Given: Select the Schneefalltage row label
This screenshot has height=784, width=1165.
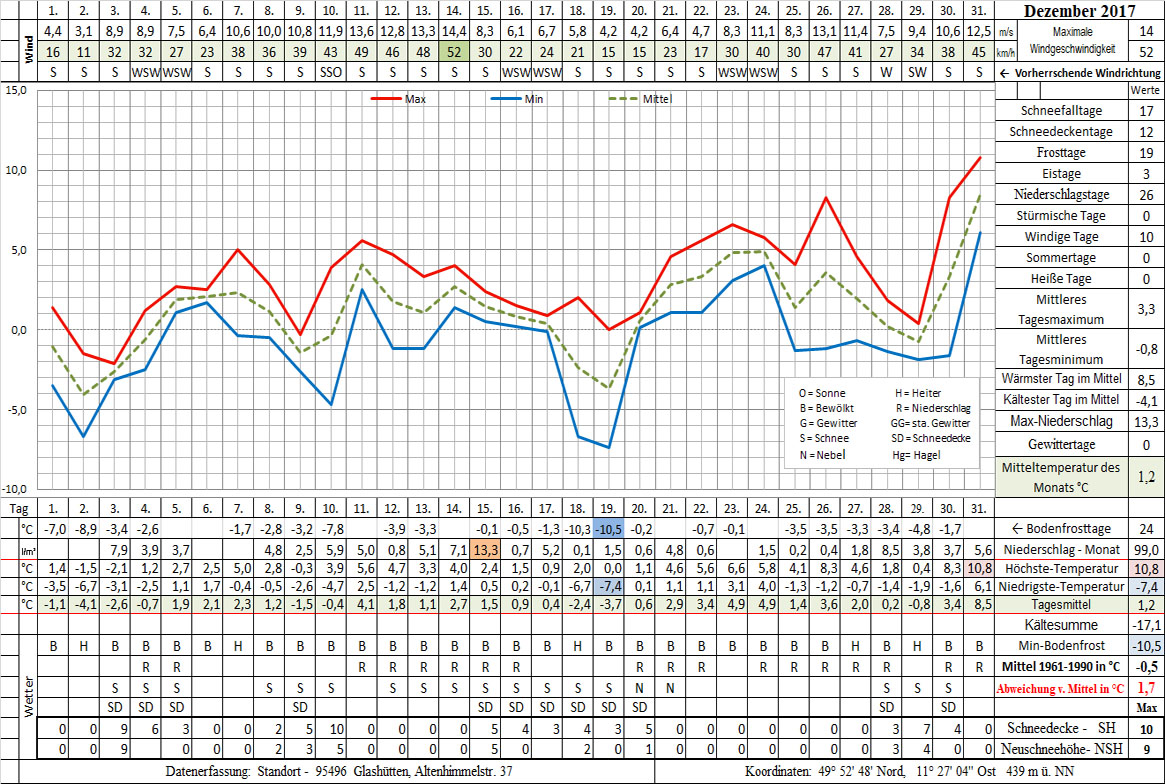Looking at the screenshot, I should tap(1063, 111).
